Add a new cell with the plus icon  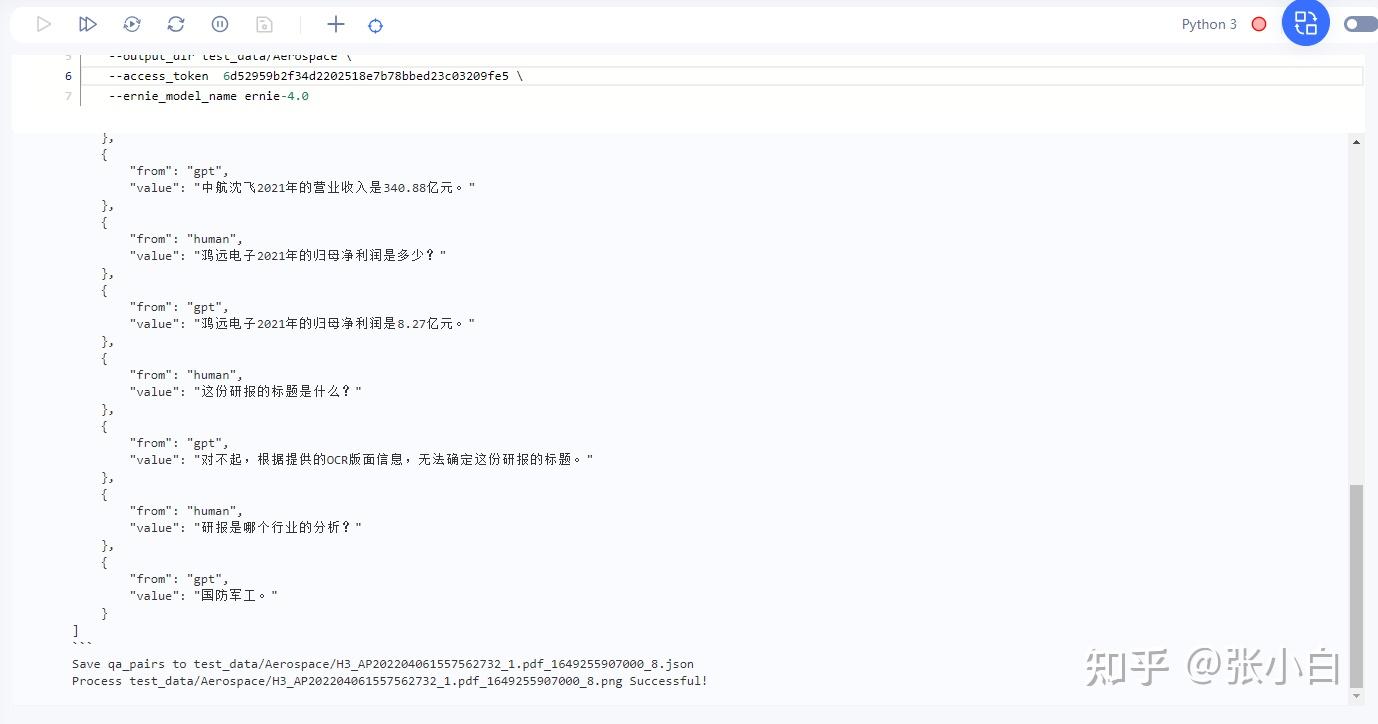[335, 23]
